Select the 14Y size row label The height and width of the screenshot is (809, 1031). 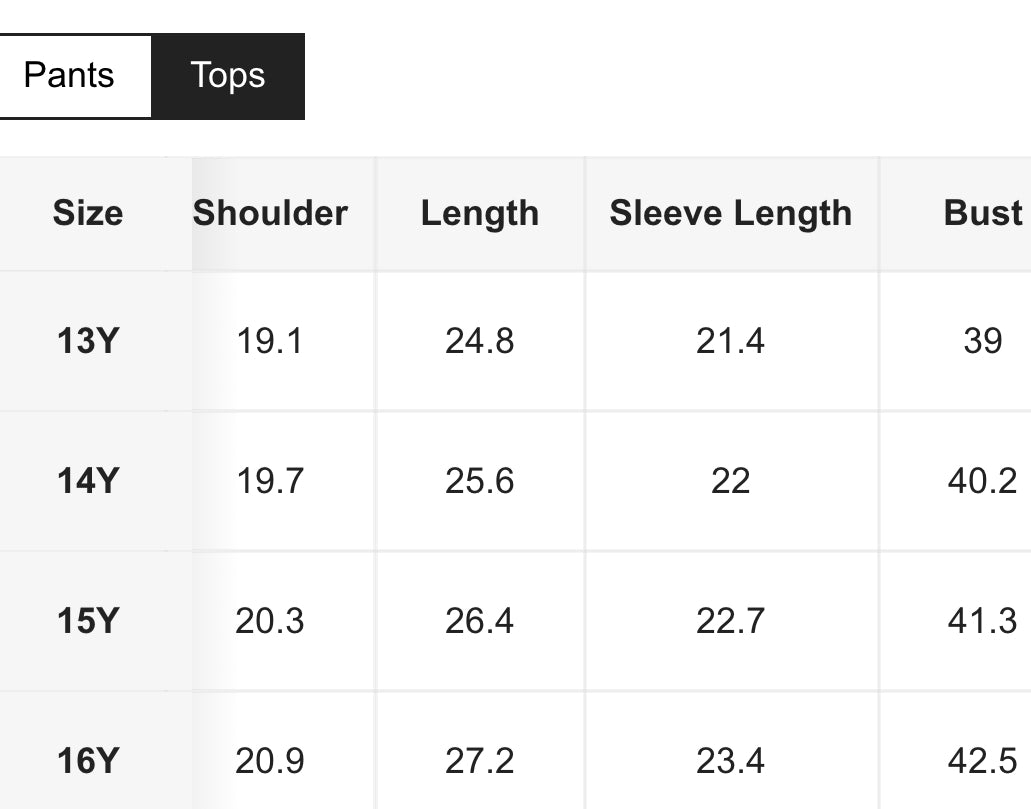coord(88,481)
